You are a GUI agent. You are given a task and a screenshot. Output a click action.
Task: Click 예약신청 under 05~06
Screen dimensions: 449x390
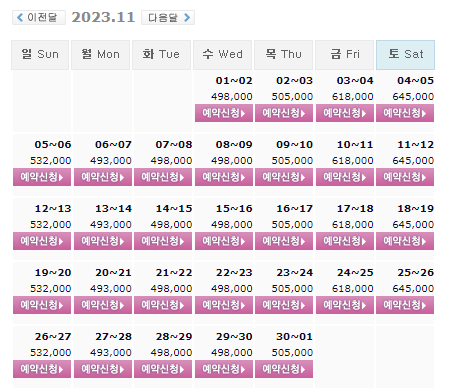pyautogui.click(x=42, y=177)
